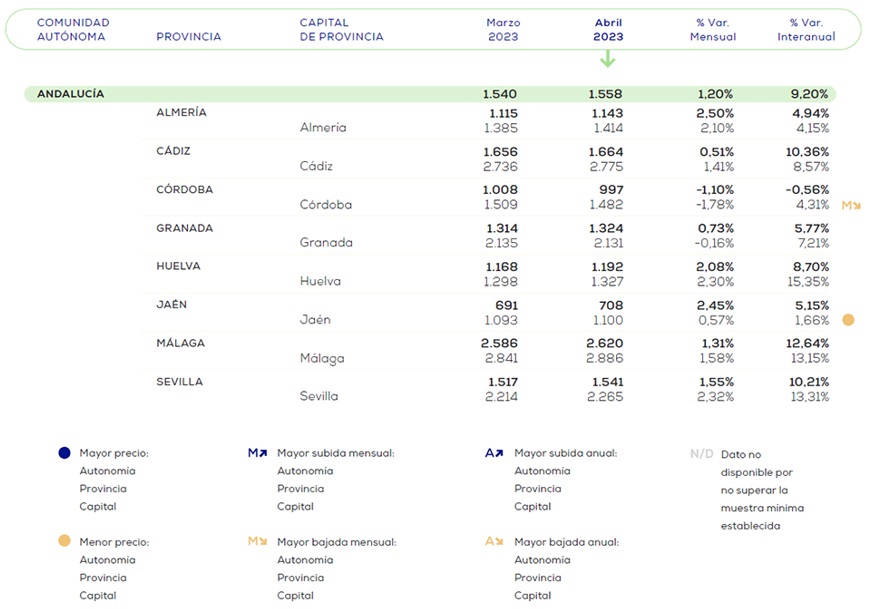Viewport: 877px width, 609px height.
Task: Click the Mayor subida anual legend icon
Action: pyautogui.click(x=493, y=453)
